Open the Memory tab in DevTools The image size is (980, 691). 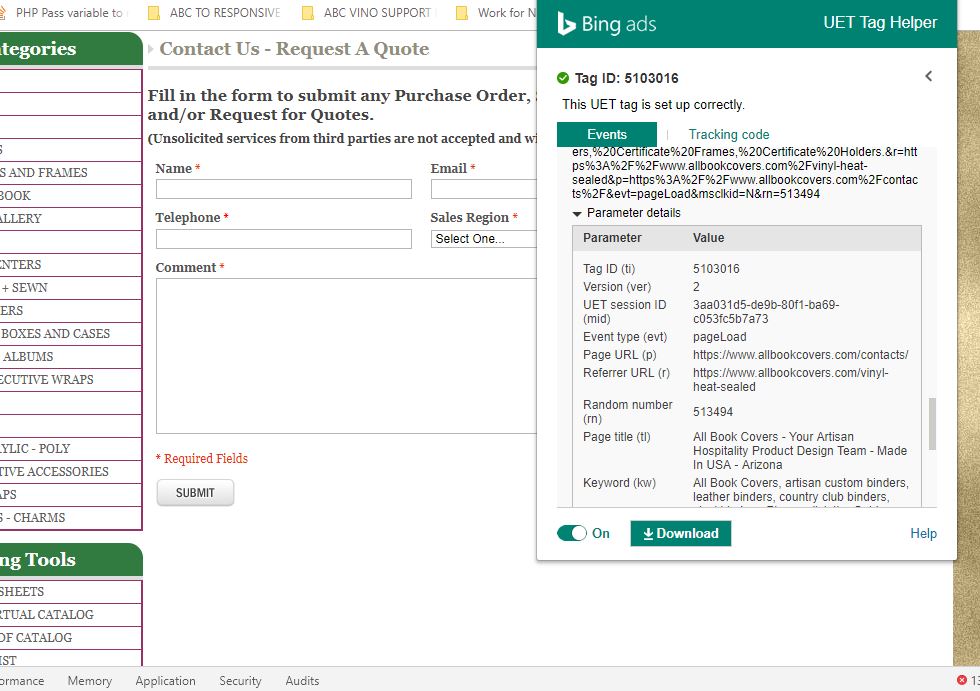point(89,680)
